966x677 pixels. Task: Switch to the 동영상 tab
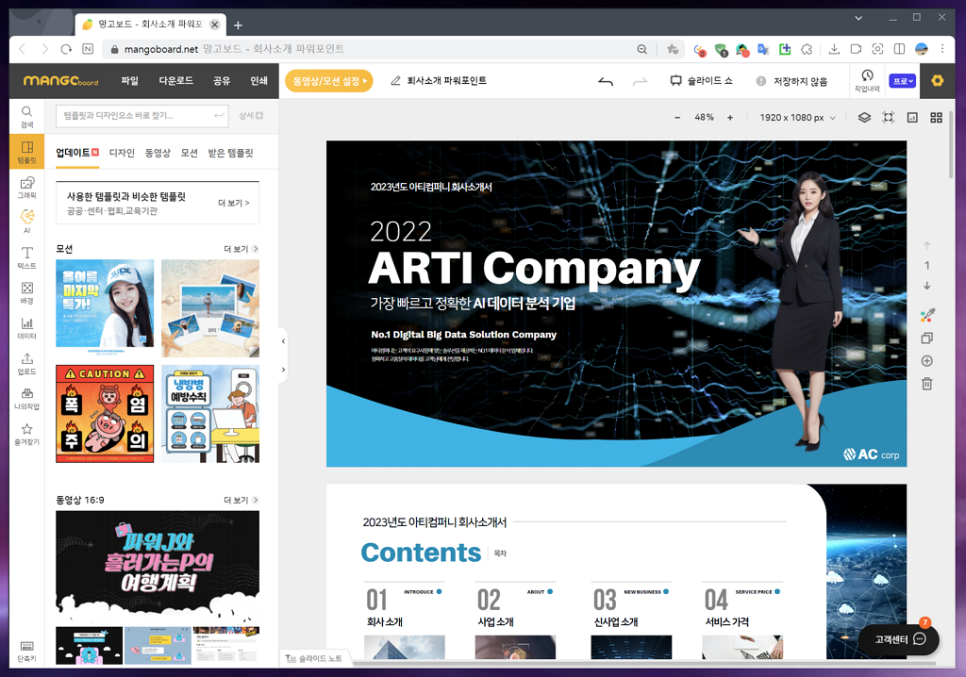click(x=157, y=153)
